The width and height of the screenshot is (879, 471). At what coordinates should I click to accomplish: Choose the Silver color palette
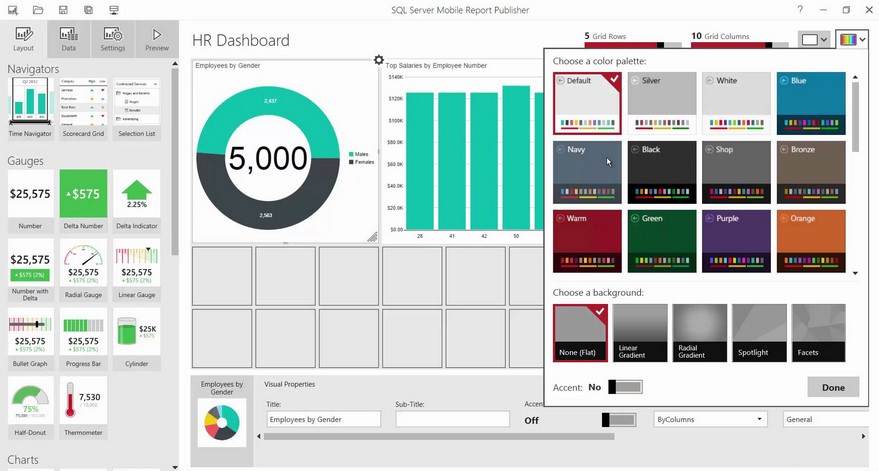[x=662, y=103]
